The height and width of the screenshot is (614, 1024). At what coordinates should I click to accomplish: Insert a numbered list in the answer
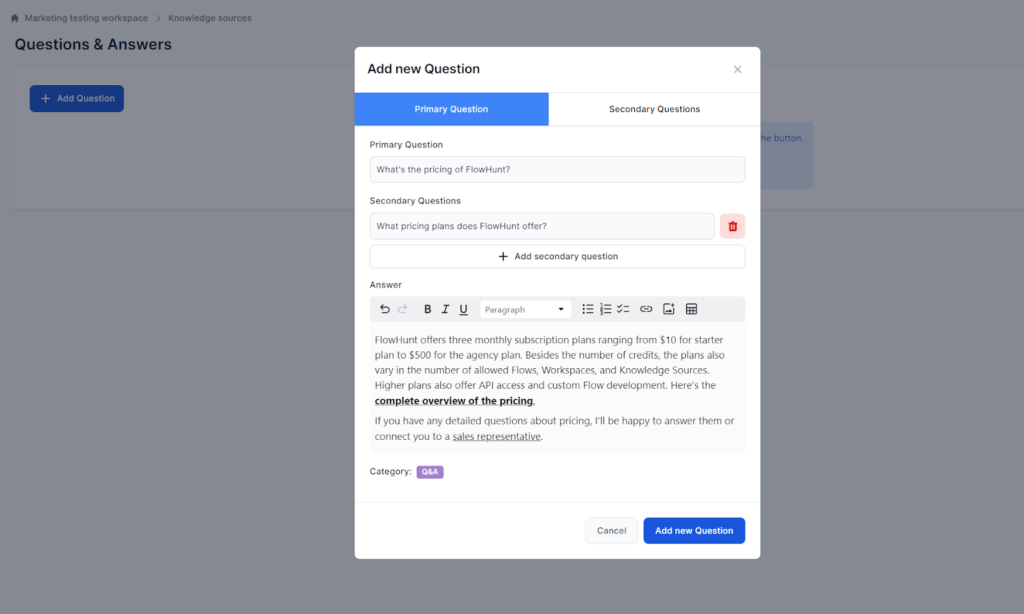(606, 309)
